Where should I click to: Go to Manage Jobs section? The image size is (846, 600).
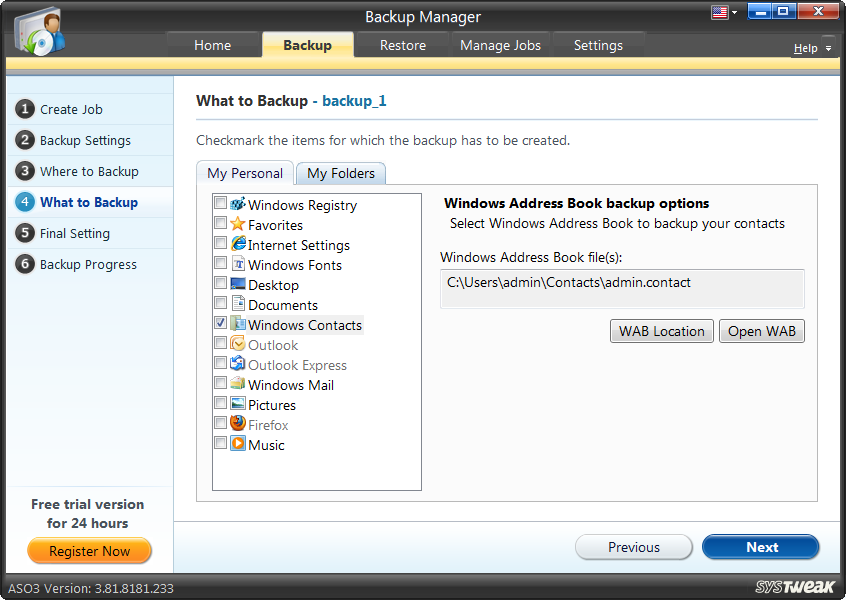[500, 44]
